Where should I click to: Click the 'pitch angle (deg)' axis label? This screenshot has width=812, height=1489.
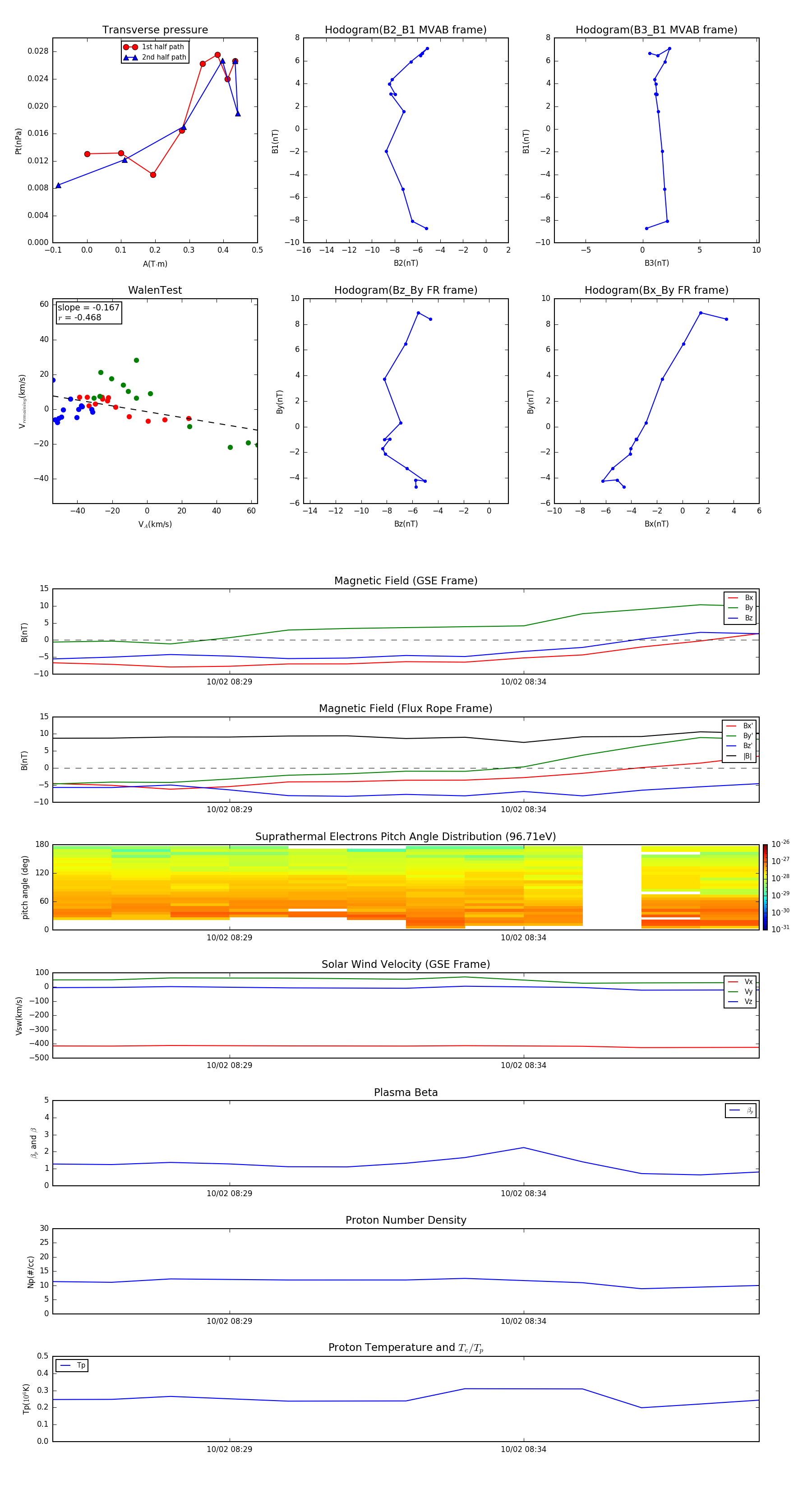(25, 887)
